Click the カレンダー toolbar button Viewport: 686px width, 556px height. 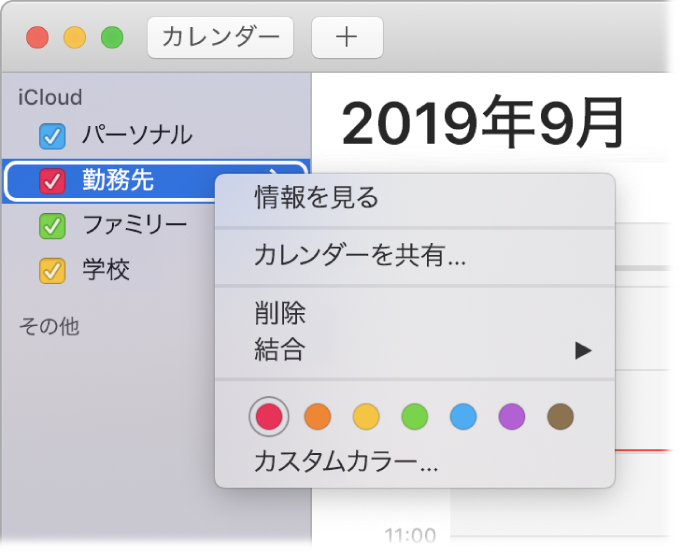(220, 37)
